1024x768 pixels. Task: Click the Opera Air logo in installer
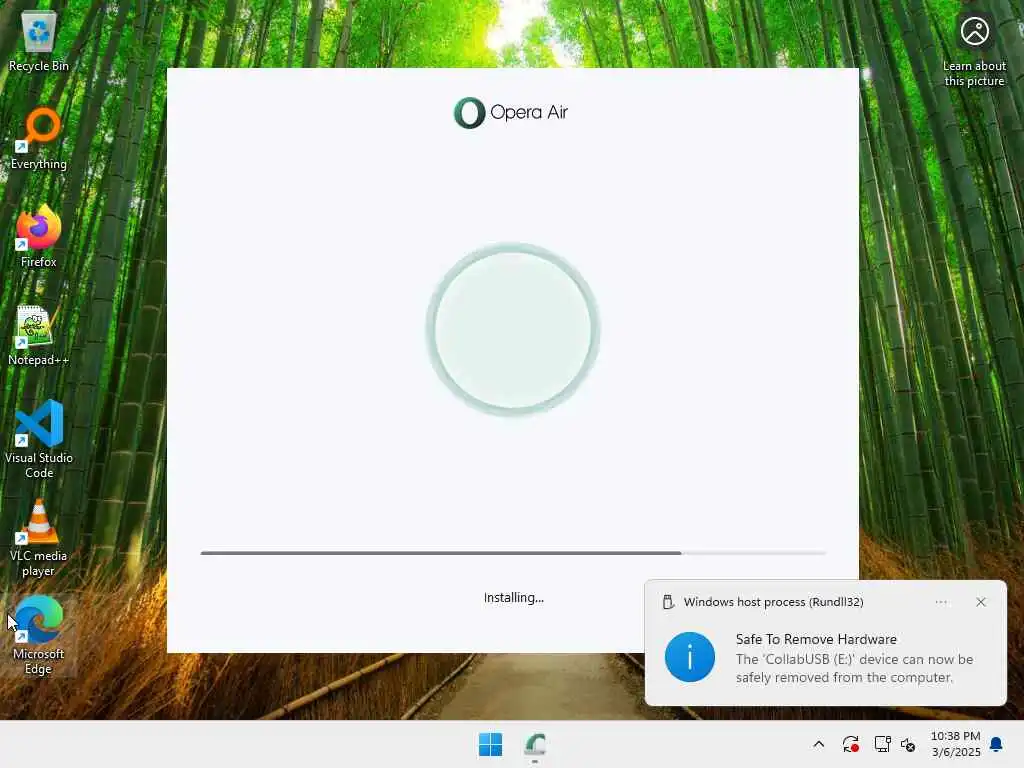click(511, 112)
